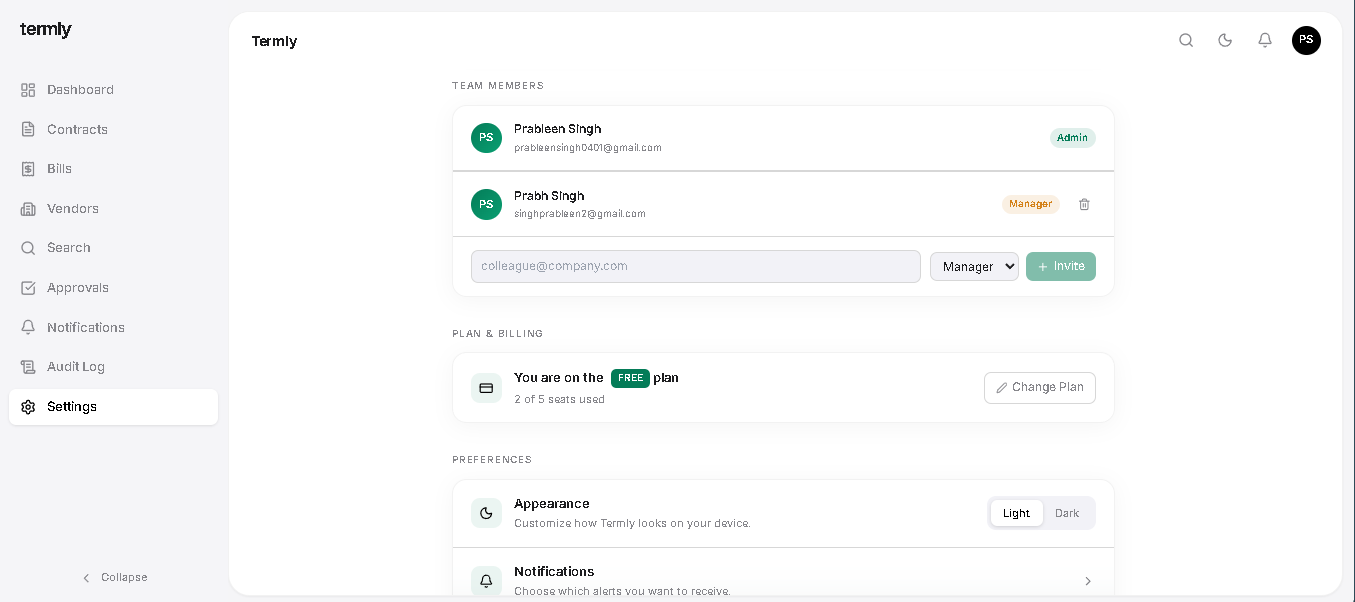Click the Contracts document icon

click(x=28, y=129)
